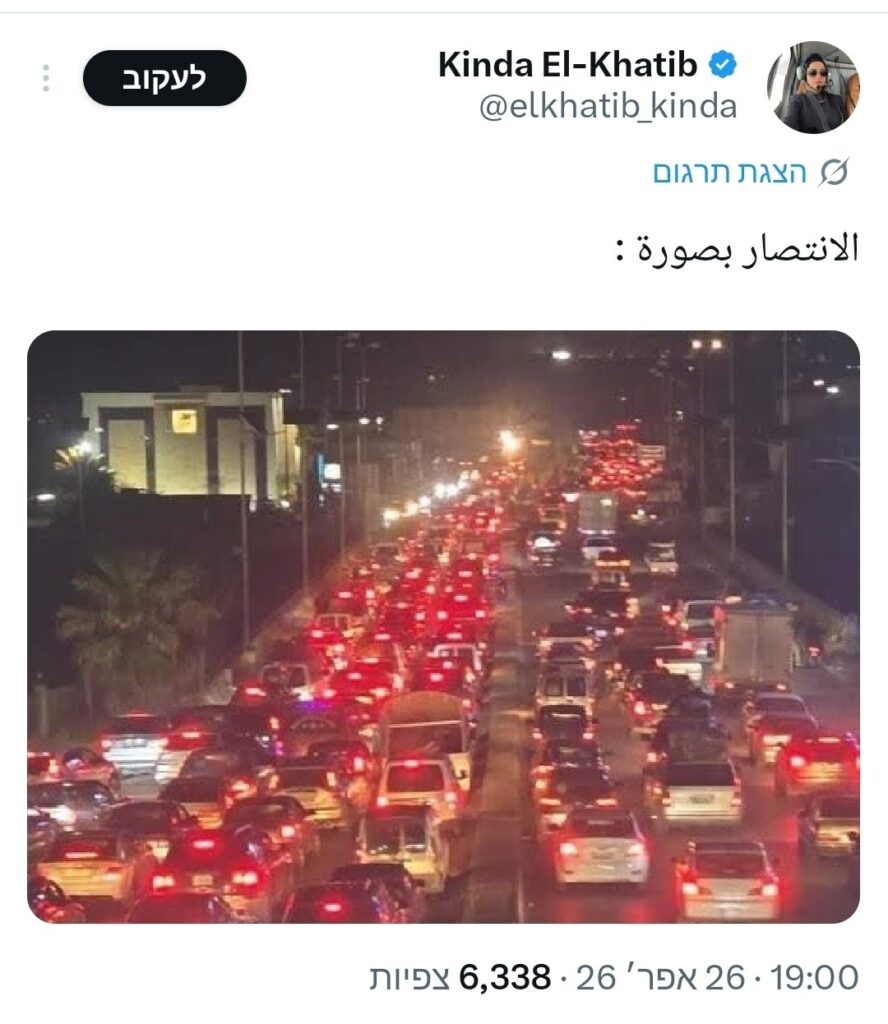Click the blue verified badge
Viewport: 888px width, 1024px height.
coord(723,65)
